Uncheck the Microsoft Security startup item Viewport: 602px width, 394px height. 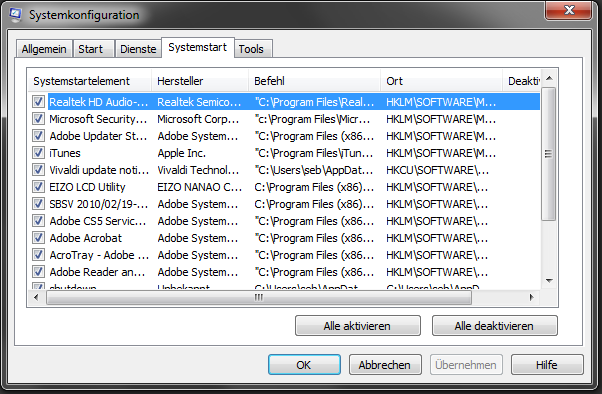click(x=38, y=119)
